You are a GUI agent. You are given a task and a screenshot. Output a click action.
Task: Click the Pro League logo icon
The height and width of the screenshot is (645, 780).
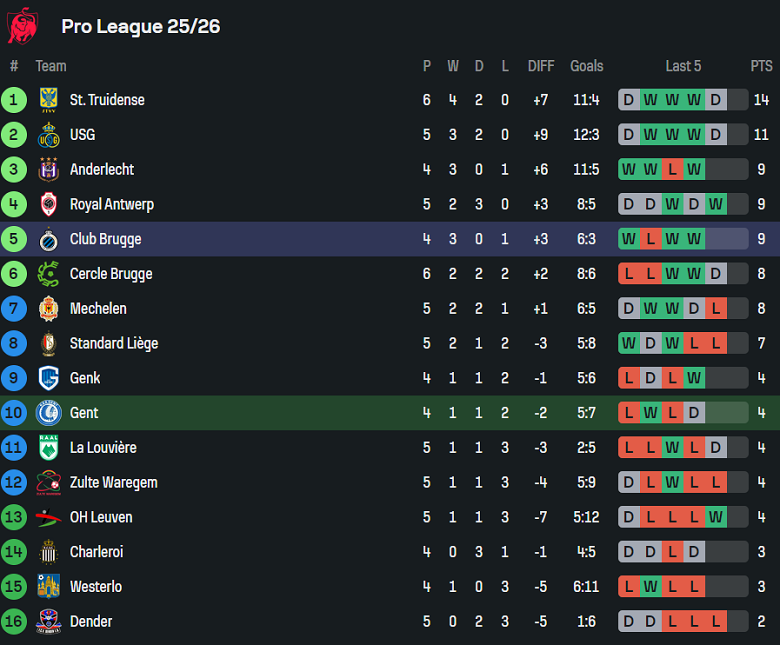pos(22,26)
